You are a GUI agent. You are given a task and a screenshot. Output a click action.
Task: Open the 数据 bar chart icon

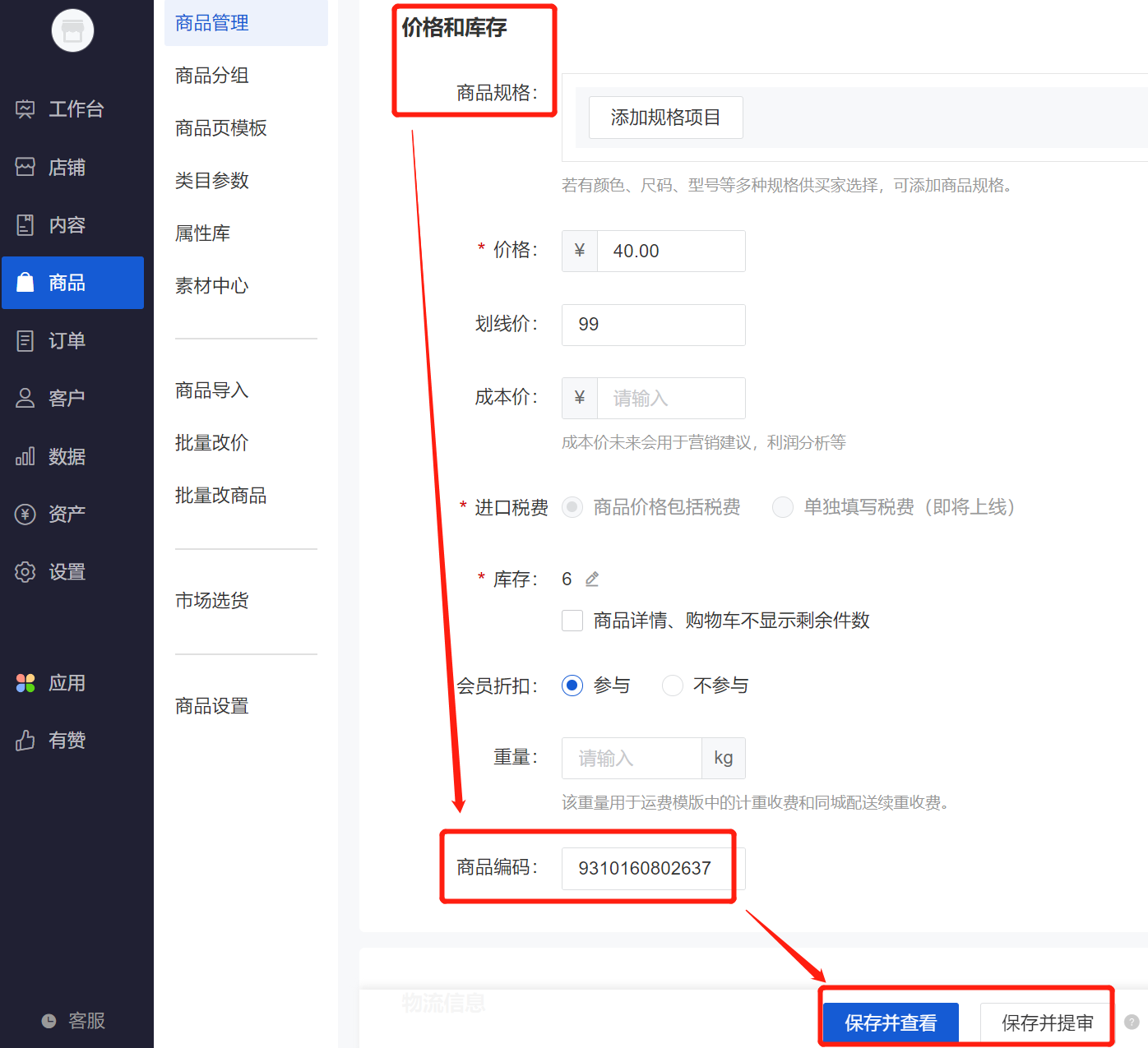[25, 456]
